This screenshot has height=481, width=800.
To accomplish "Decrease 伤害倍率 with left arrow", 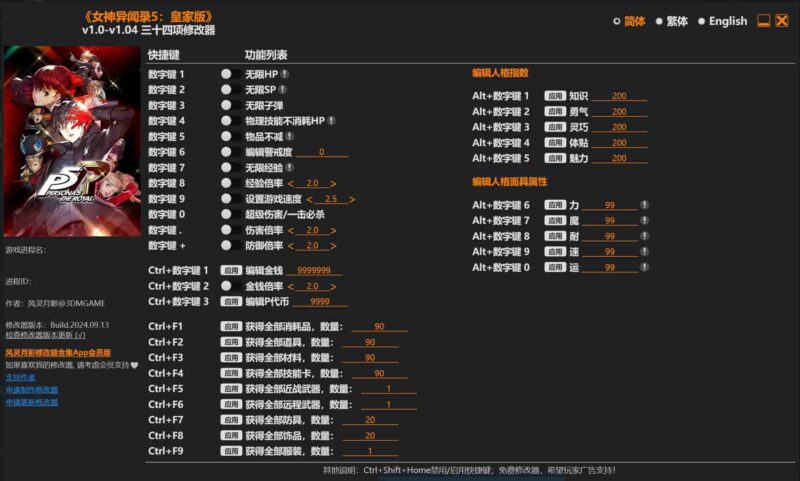I will coord(291,231).
